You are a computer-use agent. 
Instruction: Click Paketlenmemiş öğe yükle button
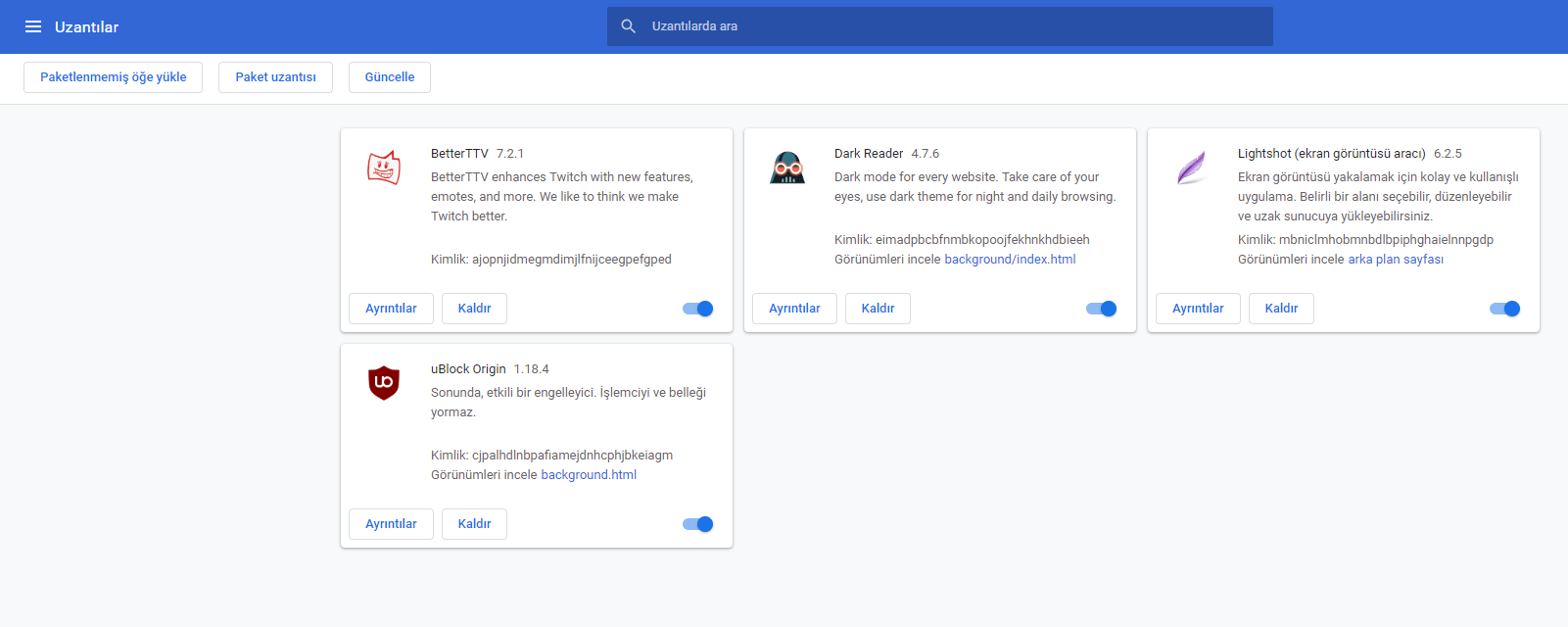click(x=114, y=77)
